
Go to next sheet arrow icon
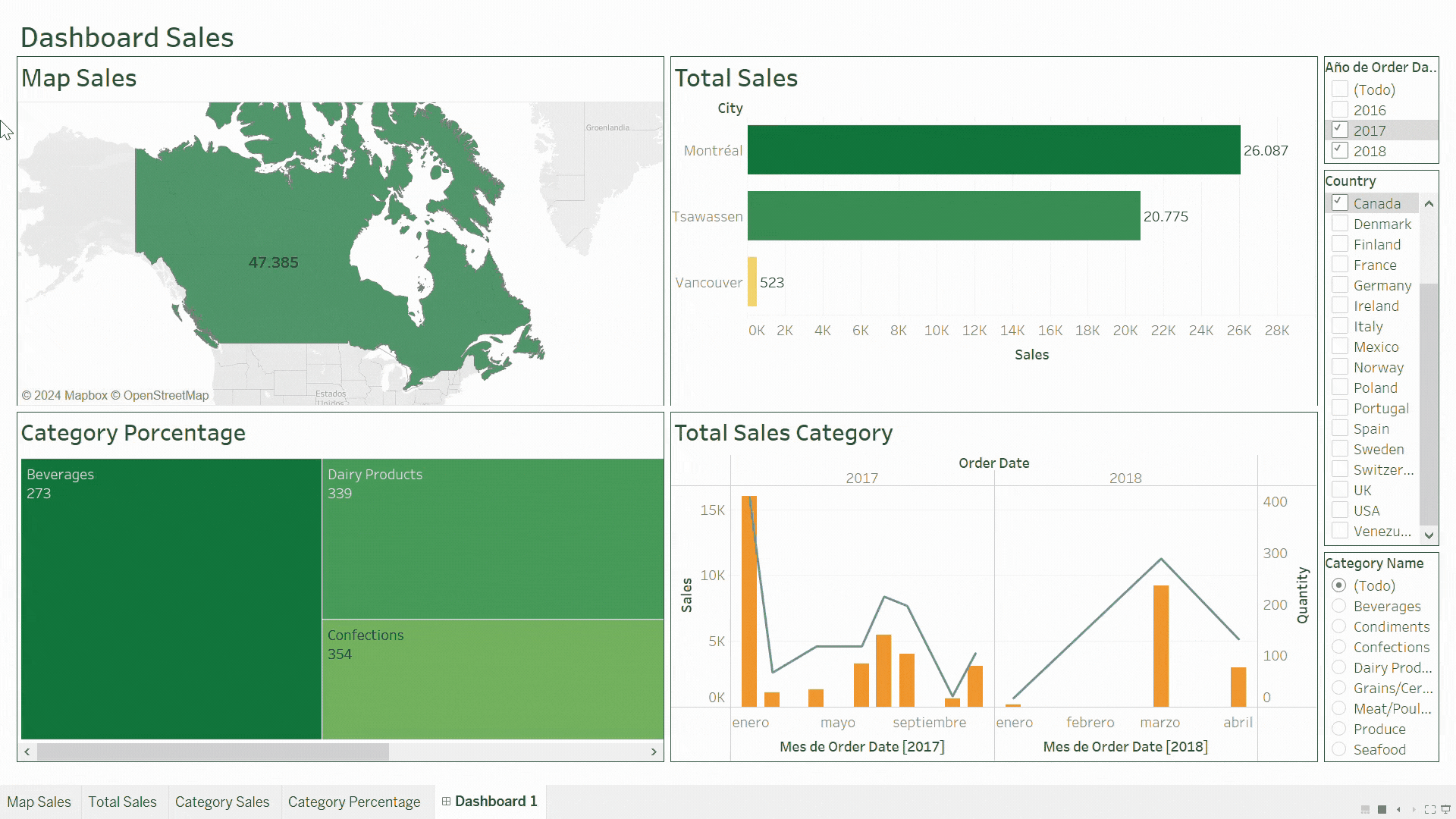1414,809
